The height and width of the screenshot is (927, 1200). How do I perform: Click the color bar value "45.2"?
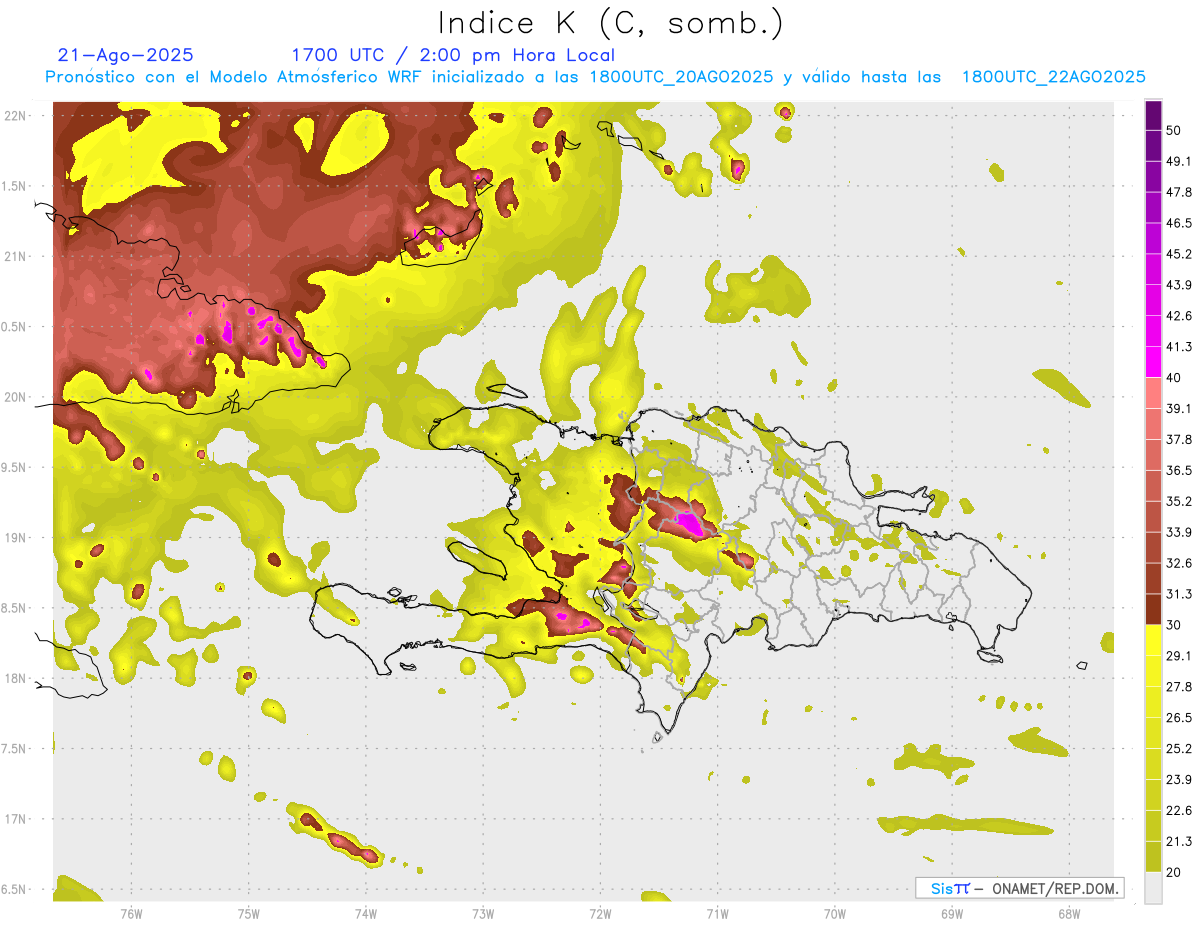click(x=1179, y=254)
